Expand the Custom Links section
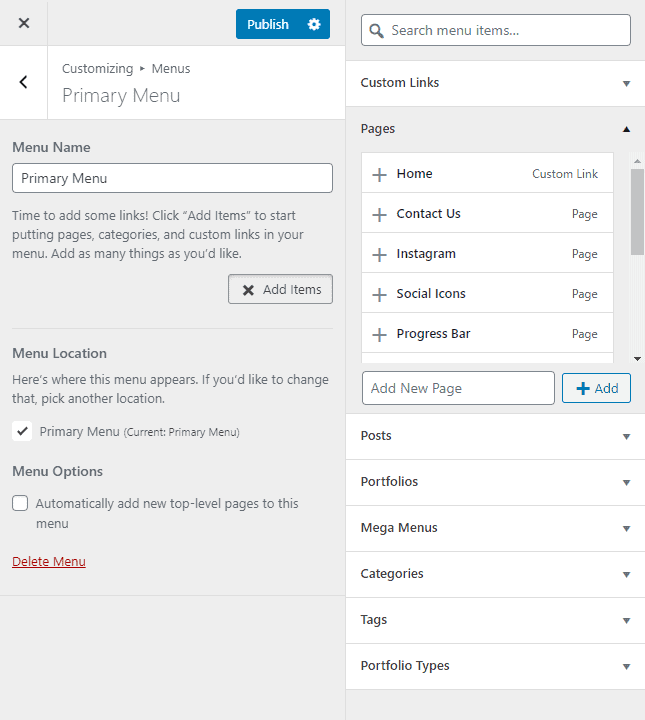This screenshot has width=645, height=720. (495, 83)
